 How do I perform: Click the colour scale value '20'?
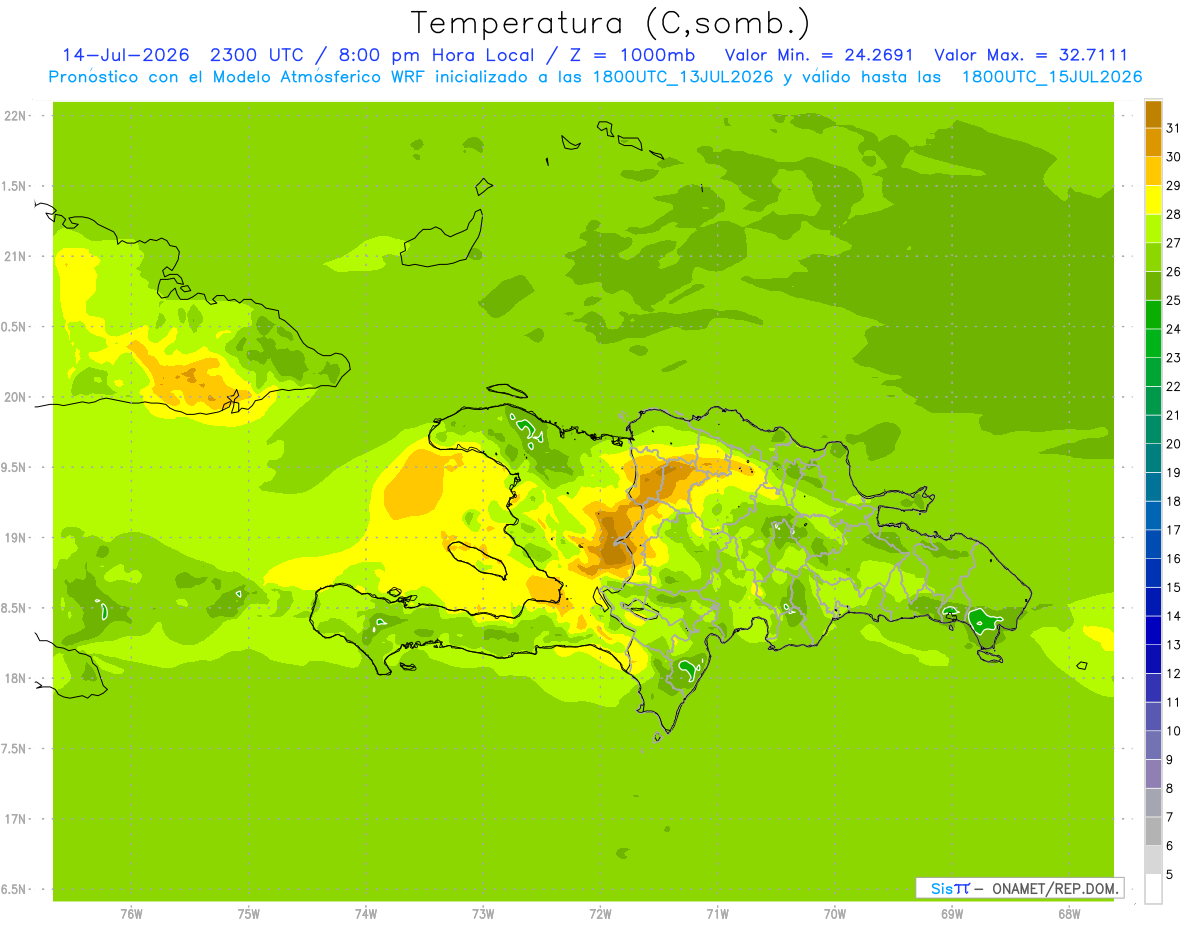click(x=1174, y=444)
